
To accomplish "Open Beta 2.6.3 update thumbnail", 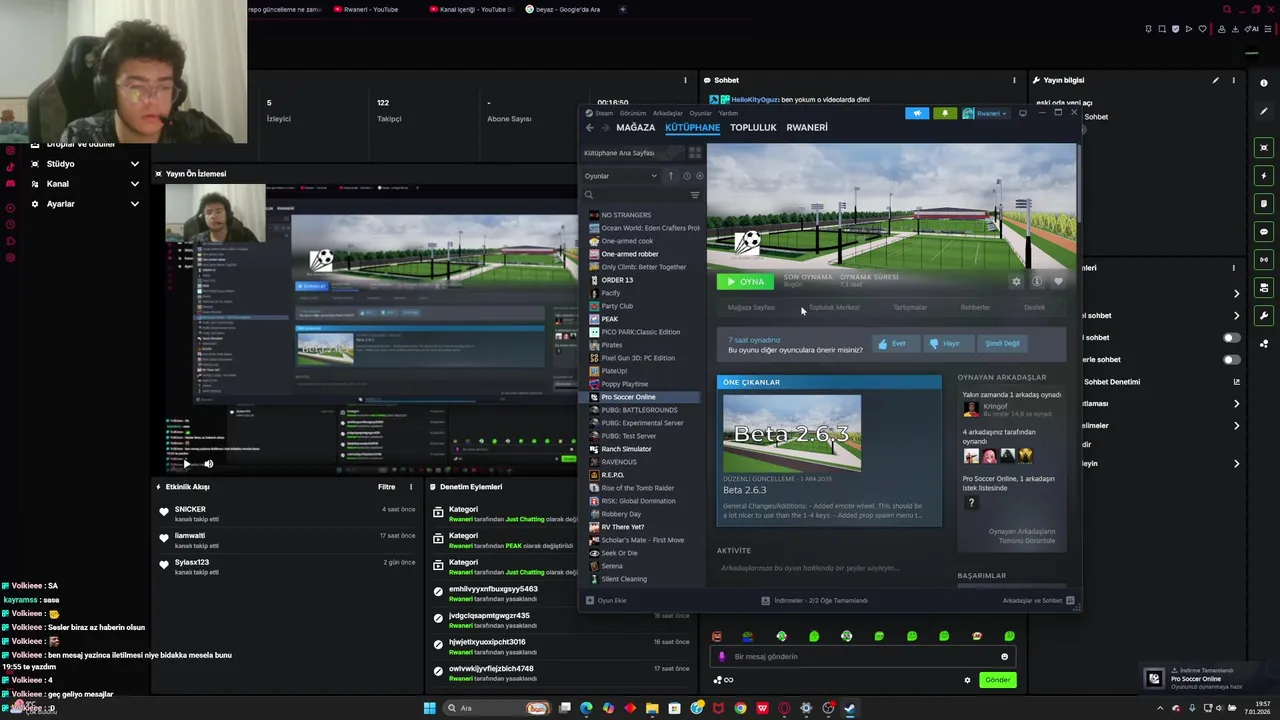I will (x=792, y=433).
